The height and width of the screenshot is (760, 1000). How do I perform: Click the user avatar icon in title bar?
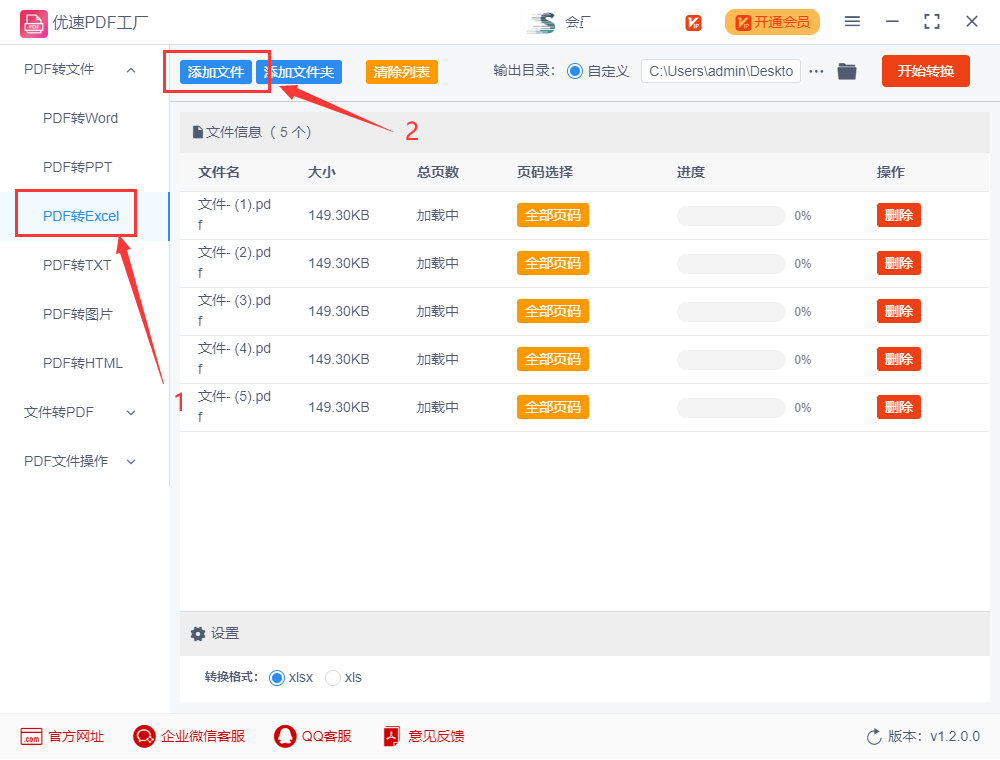coord(541,23)
